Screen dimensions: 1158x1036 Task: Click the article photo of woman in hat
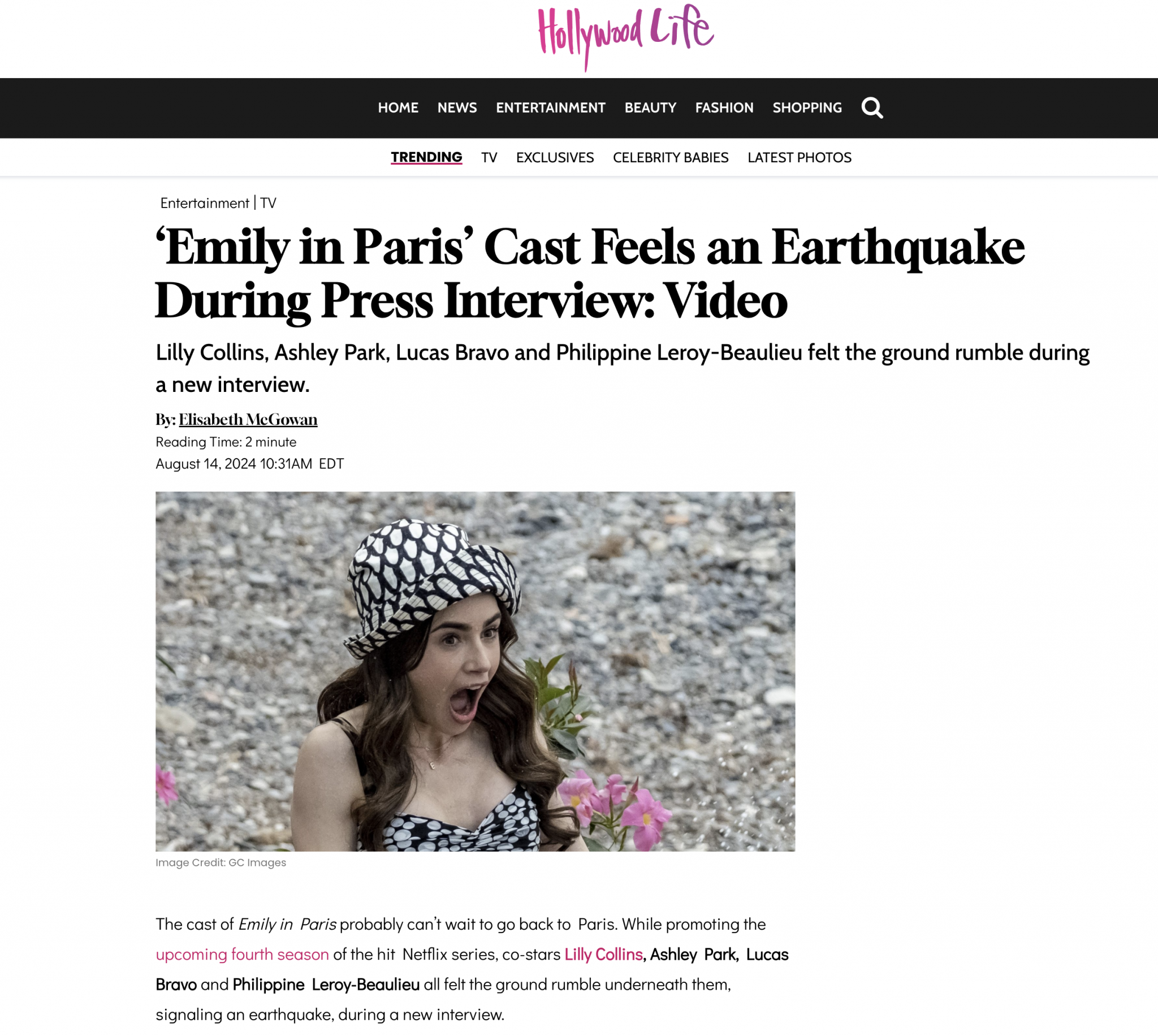(x=474, y=671)
